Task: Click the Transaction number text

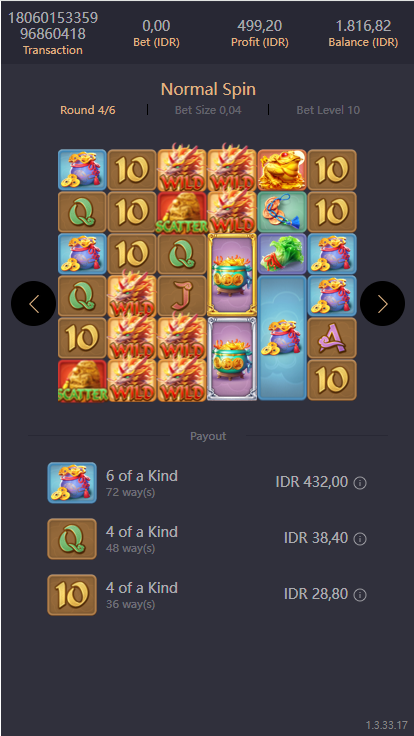Action: point(53,26)
